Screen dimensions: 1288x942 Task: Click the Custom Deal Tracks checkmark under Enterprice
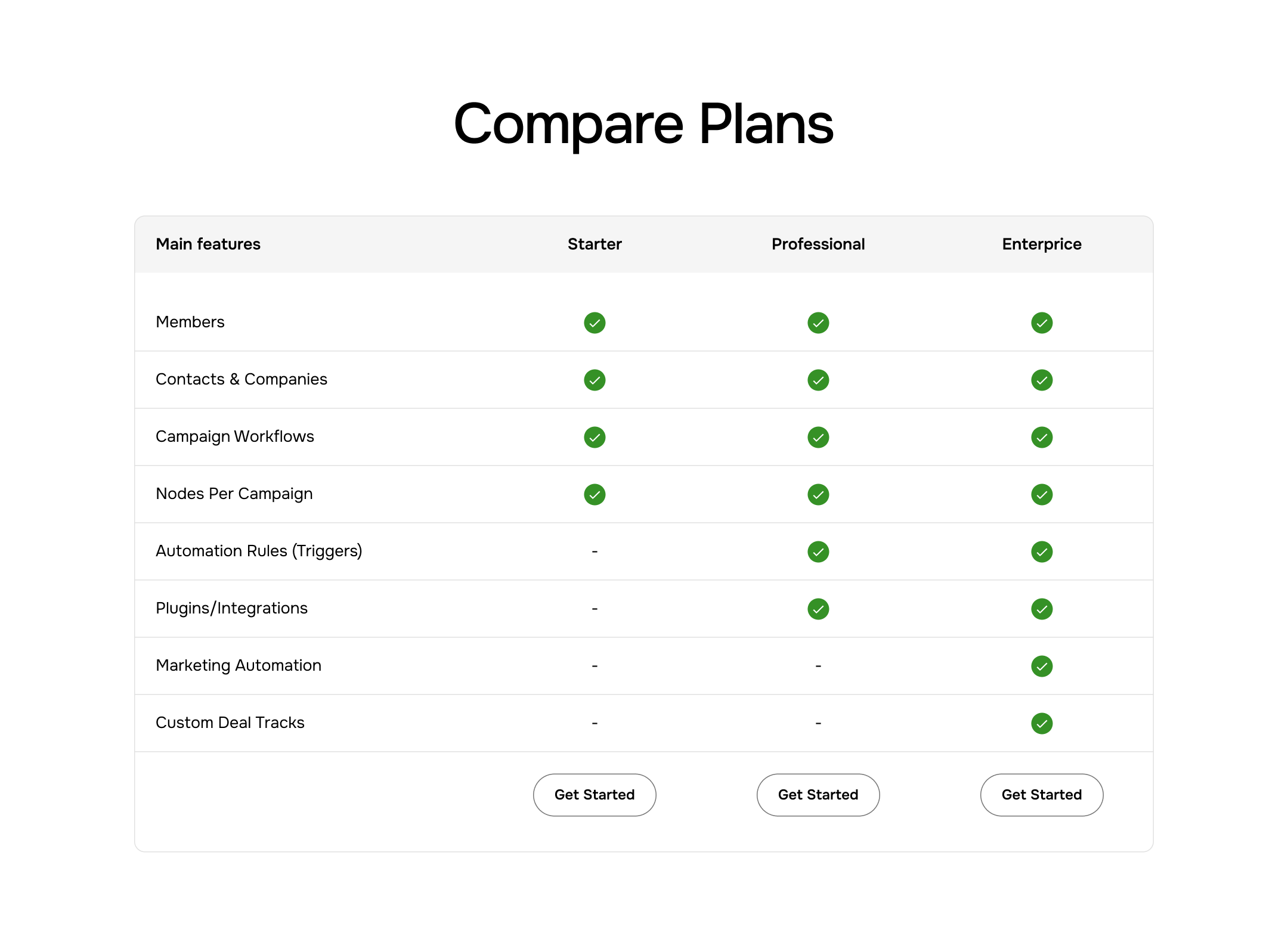(1041, 723)
